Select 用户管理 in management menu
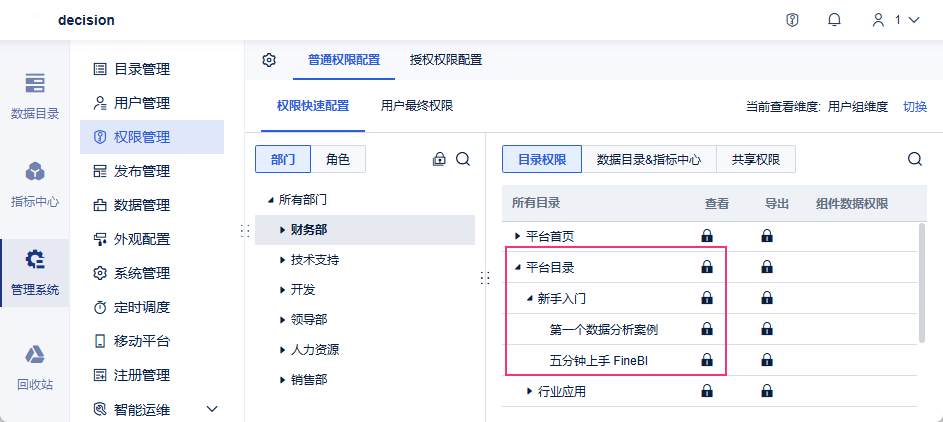The height and width of the screenshot is (422, 943). (142, 103)
